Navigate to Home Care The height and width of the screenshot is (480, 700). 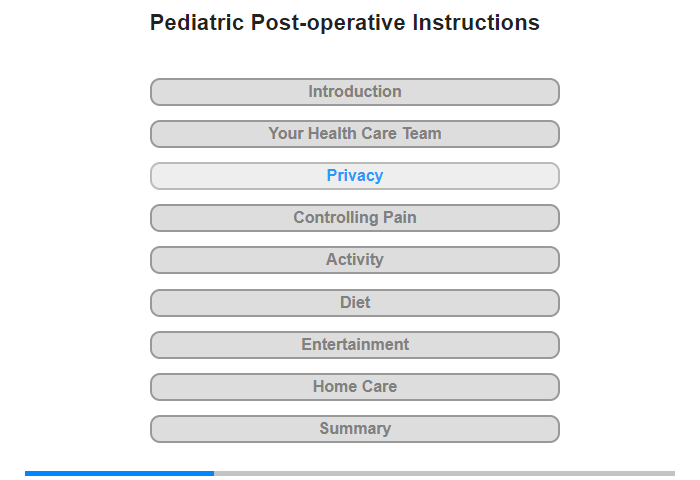(354, 387)
